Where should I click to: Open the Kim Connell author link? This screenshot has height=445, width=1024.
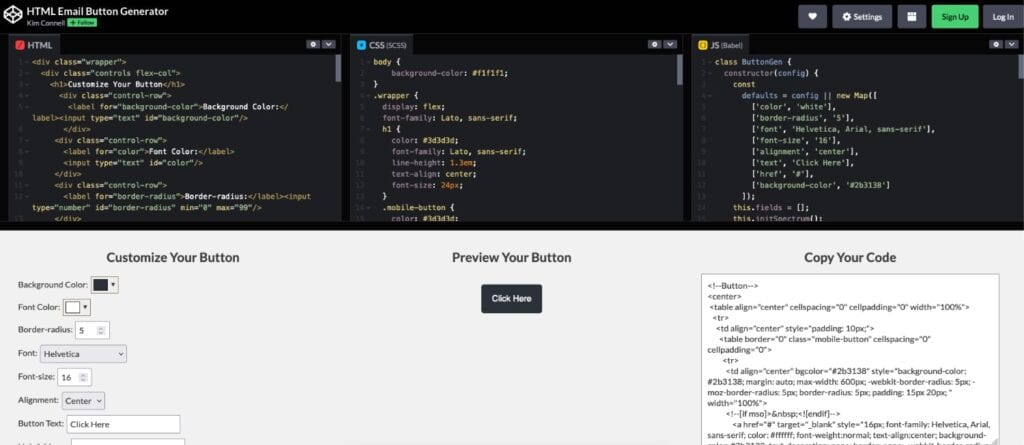46,23
